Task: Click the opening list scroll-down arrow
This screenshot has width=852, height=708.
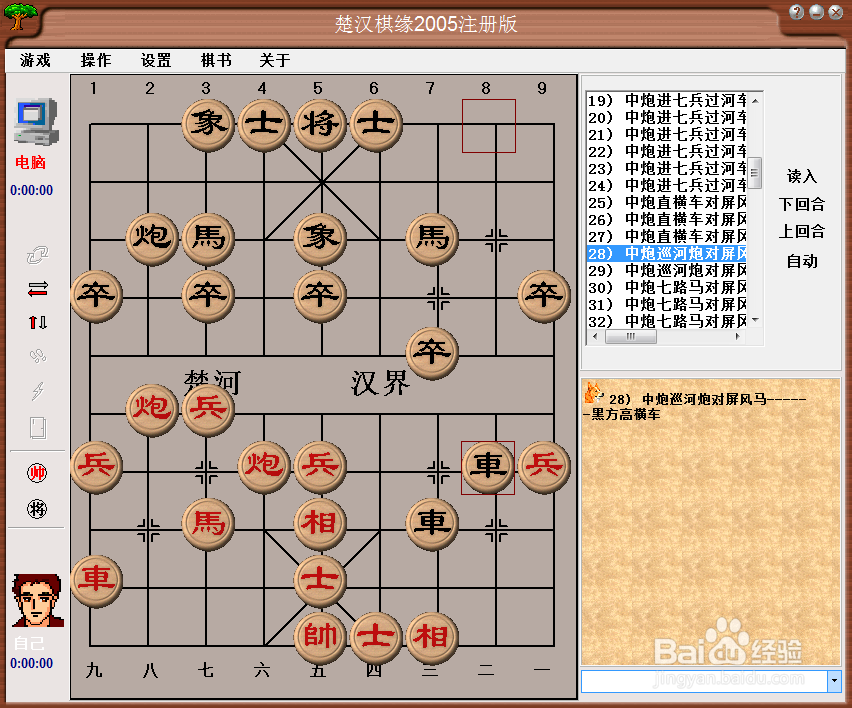Action: (x=755, y=320)
